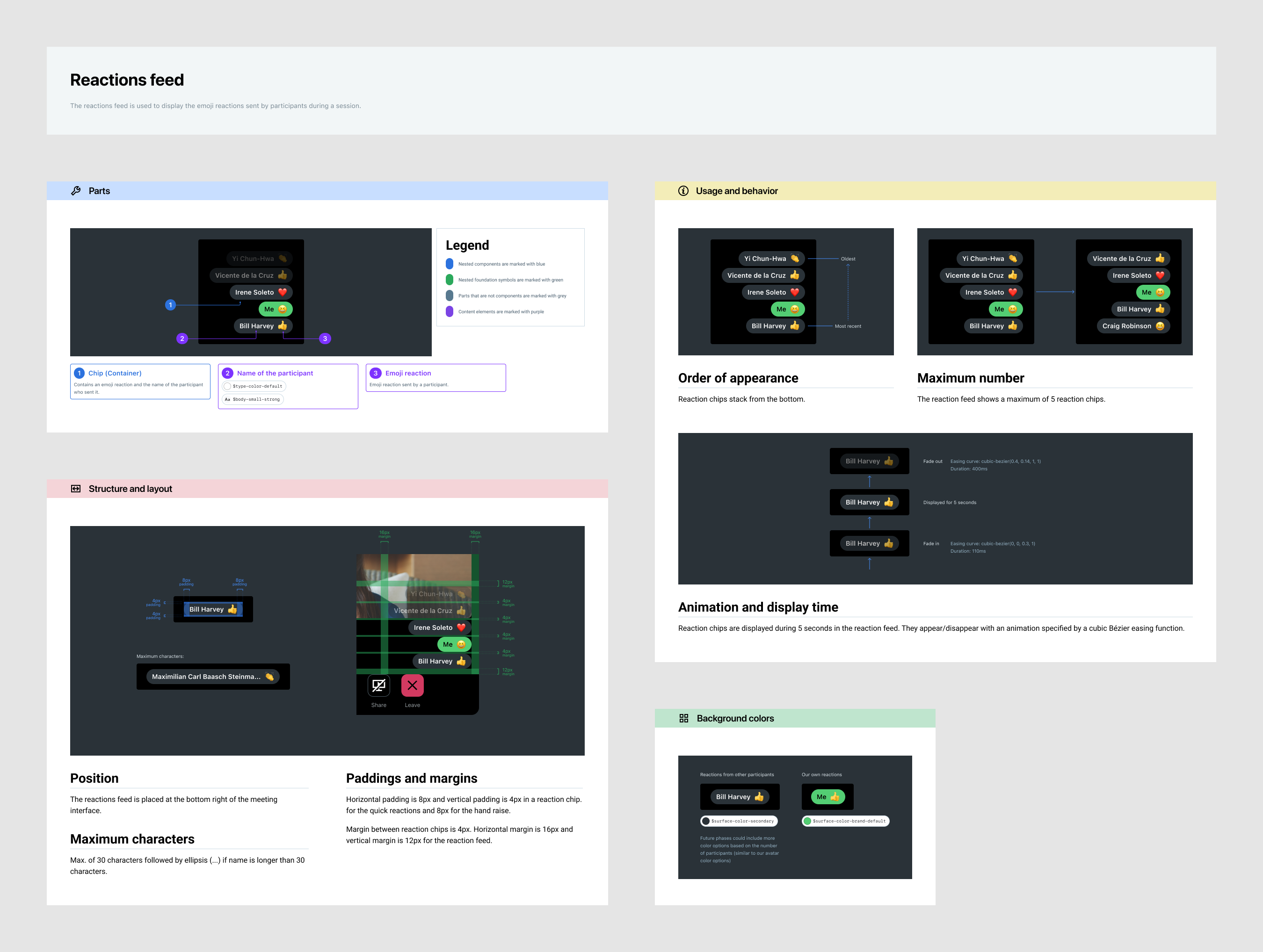
Task: Click the Reactions feed page title
Action: tap(127, 80)
